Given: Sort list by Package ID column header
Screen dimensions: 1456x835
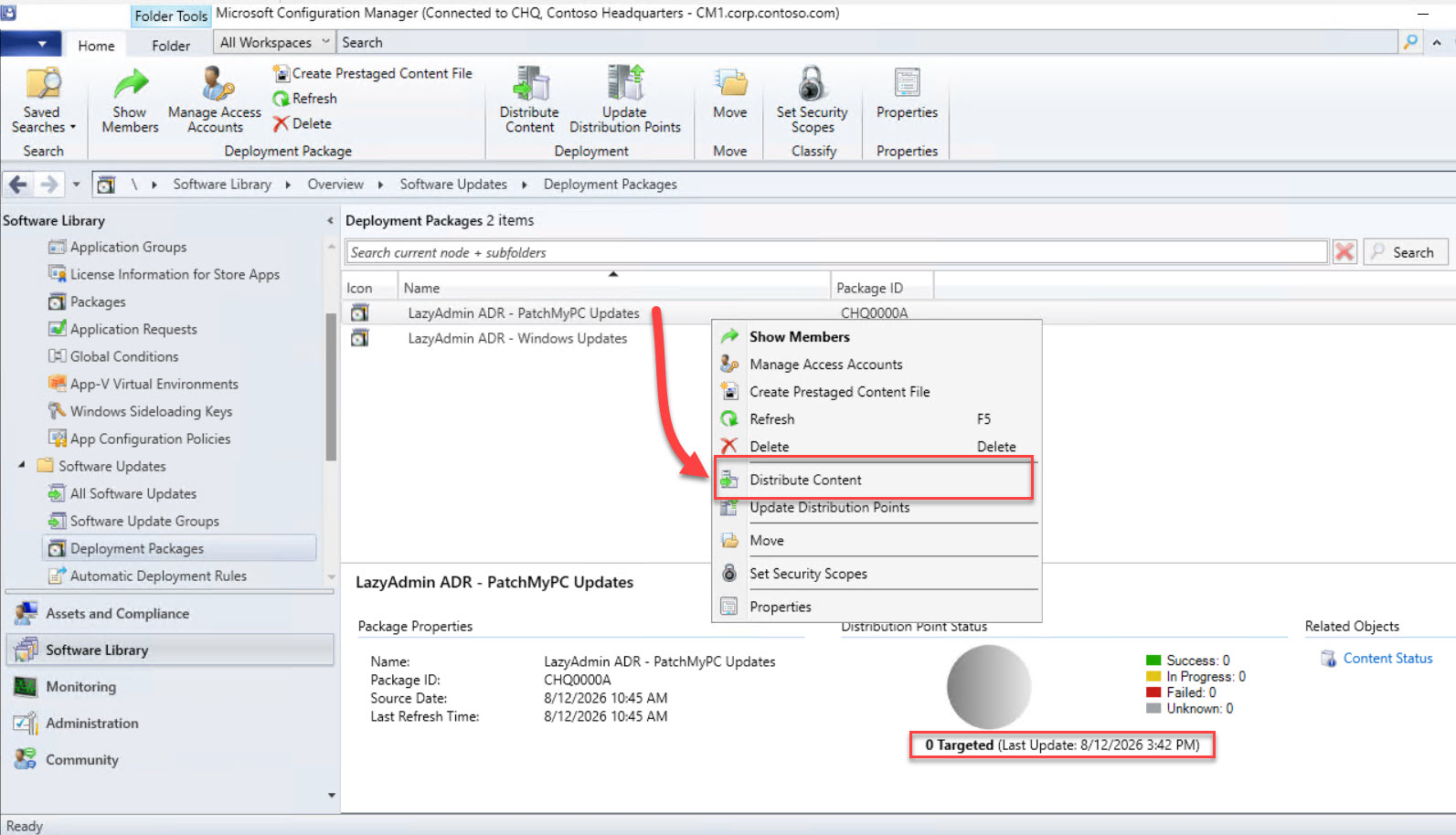Looking at the screenshot, I should 882,288.
